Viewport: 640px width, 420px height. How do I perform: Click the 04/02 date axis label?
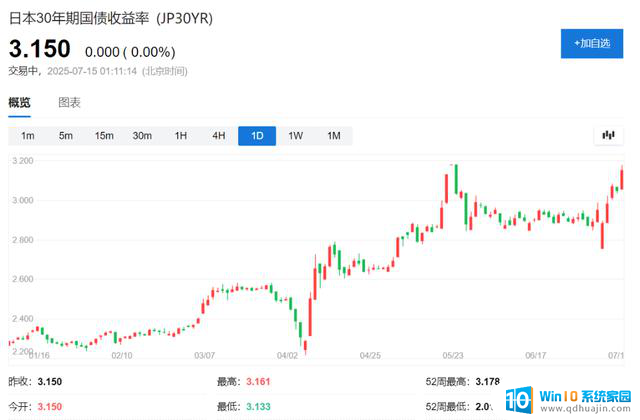coord(287,356)
